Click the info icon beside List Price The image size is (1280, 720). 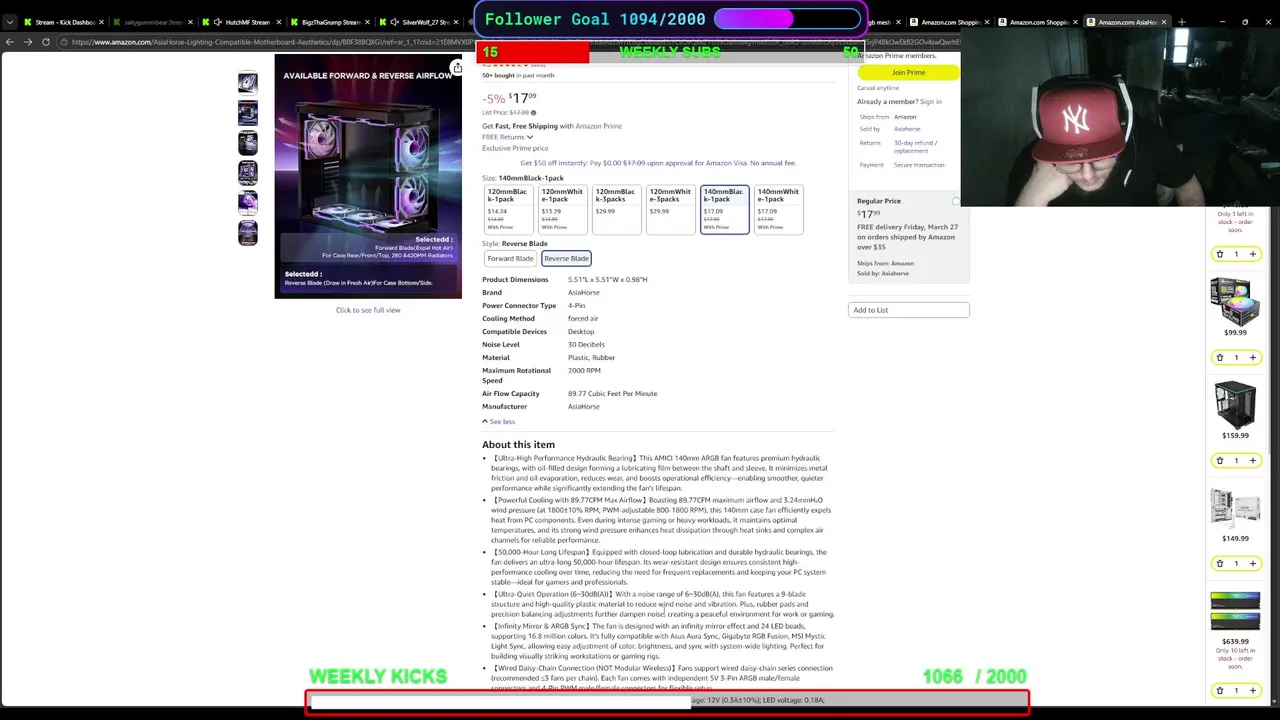click(x=533, y=113)
